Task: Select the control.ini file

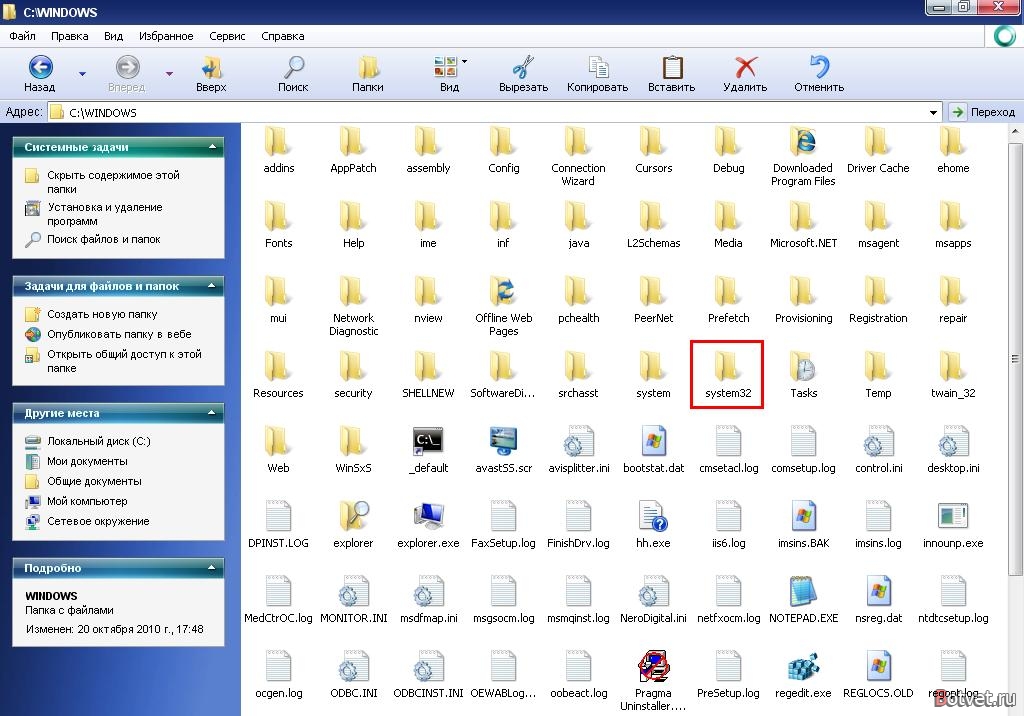Action: pos(878,449)
